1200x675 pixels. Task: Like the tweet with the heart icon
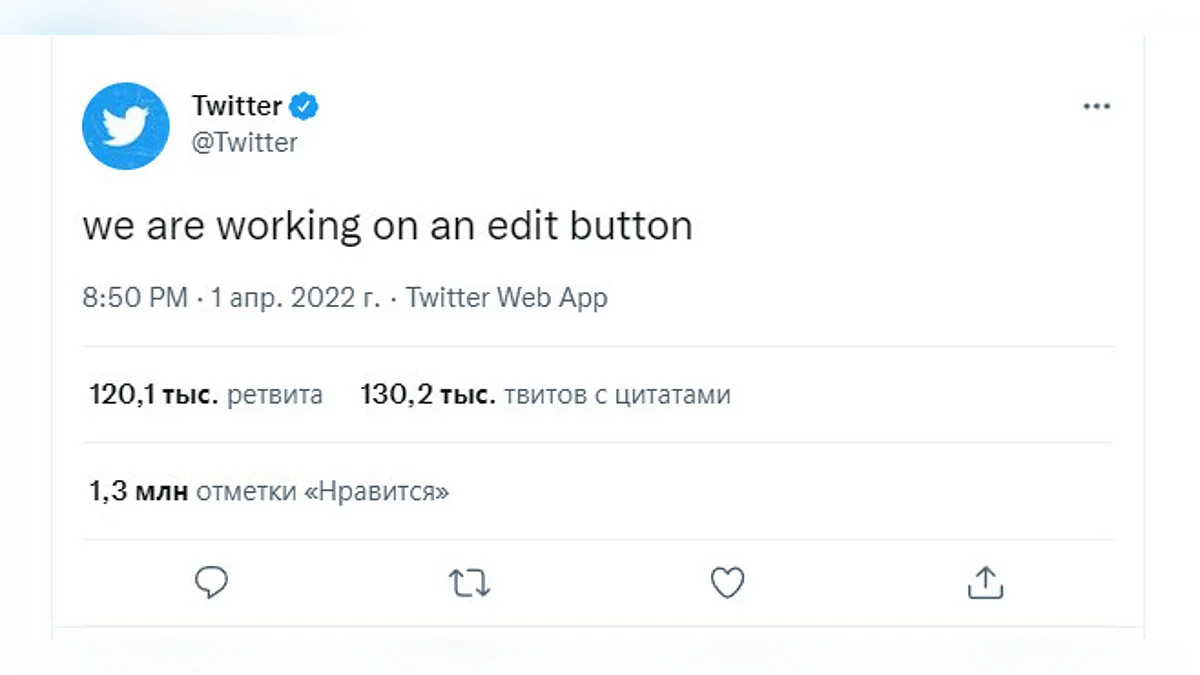pyautogui.click(x=727, y=582)
